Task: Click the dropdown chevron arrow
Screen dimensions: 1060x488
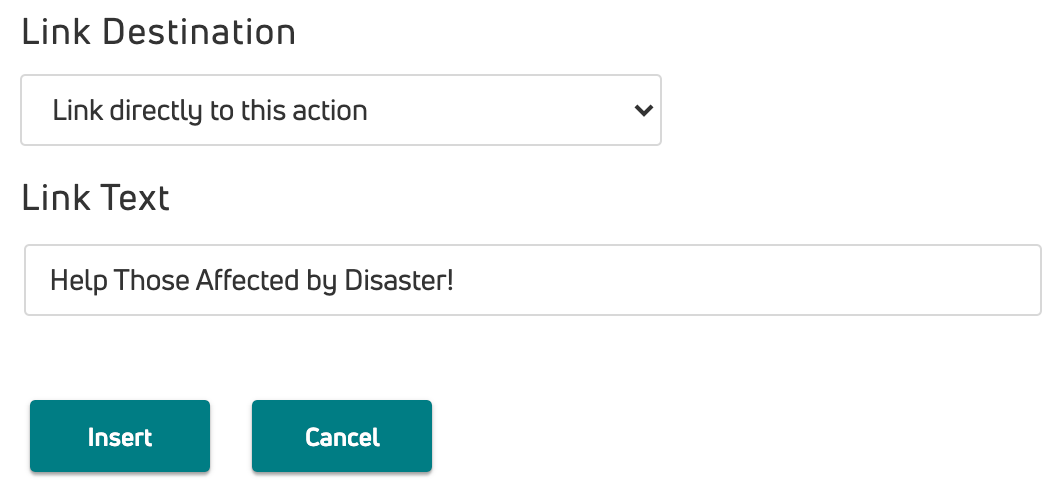Action: (x=644, y=110)
